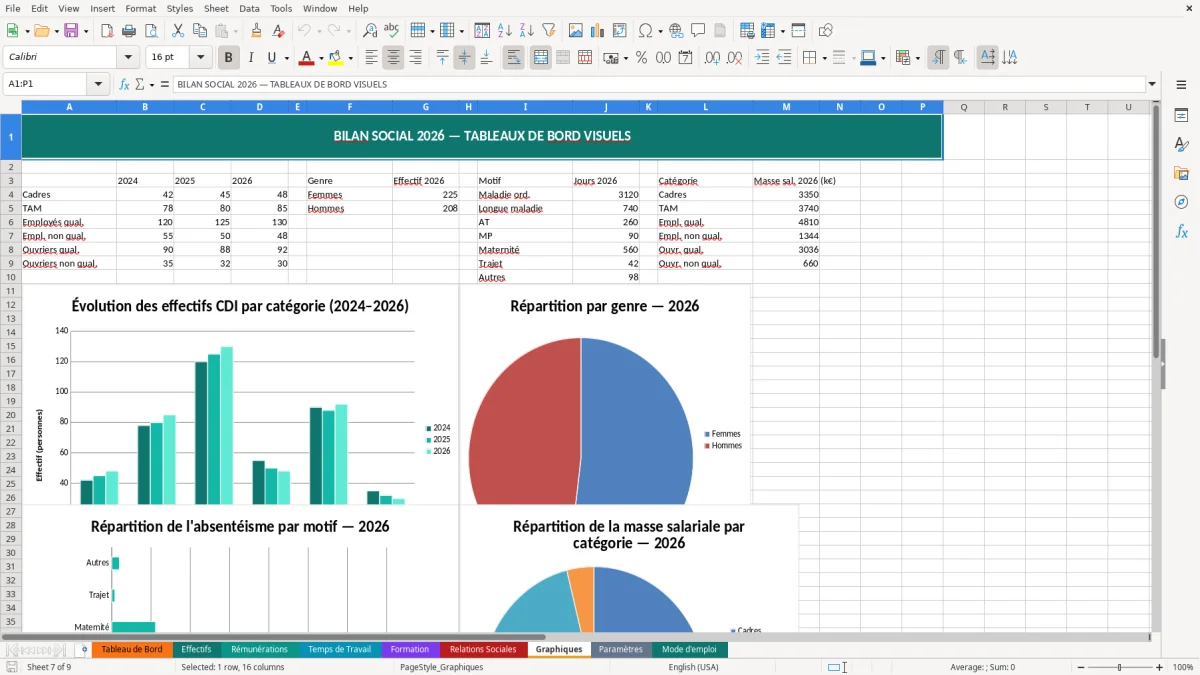Click the Copy icon

pyautogui.click(x=199, y=31)
